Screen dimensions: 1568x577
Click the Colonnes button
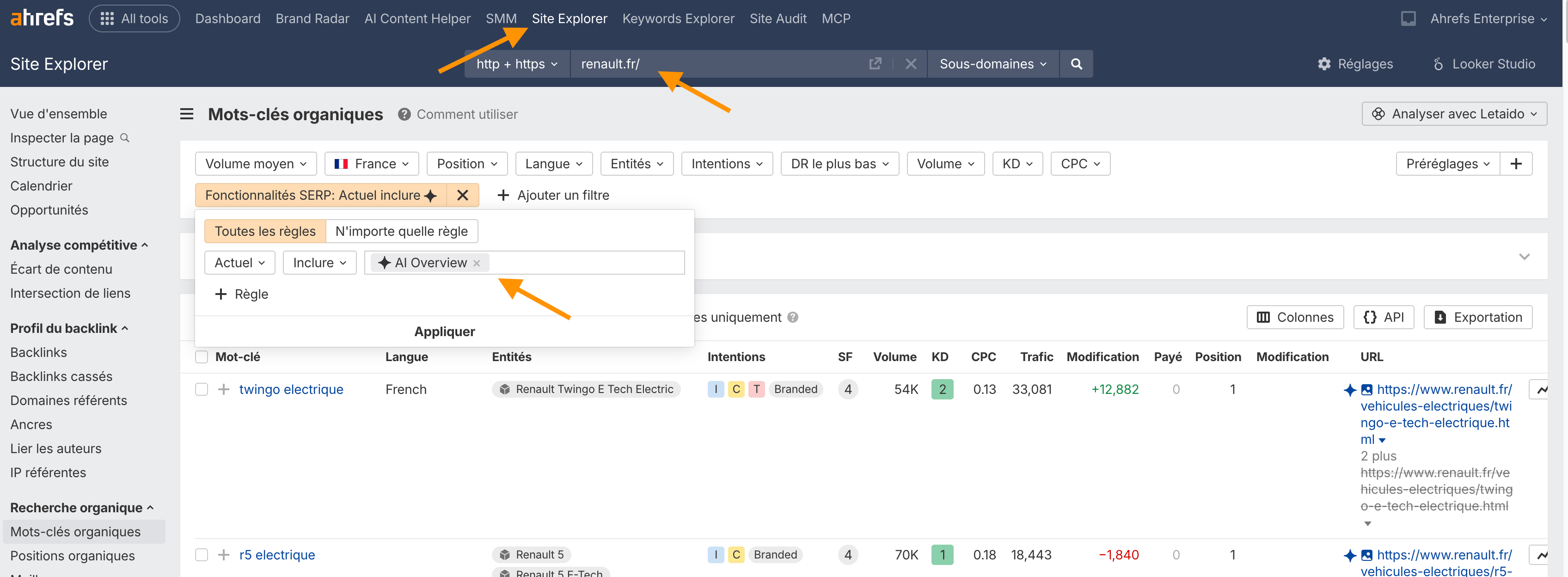pos(1295,317)
